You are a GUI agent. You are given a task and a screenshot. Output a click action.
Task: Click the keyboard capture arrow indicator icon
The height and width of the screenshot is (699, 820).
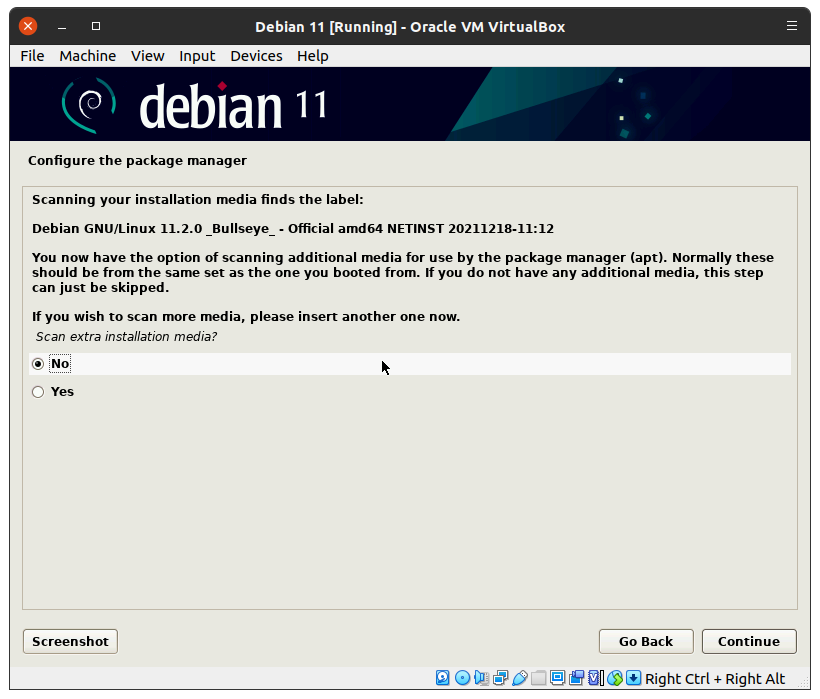pos(634,678)
